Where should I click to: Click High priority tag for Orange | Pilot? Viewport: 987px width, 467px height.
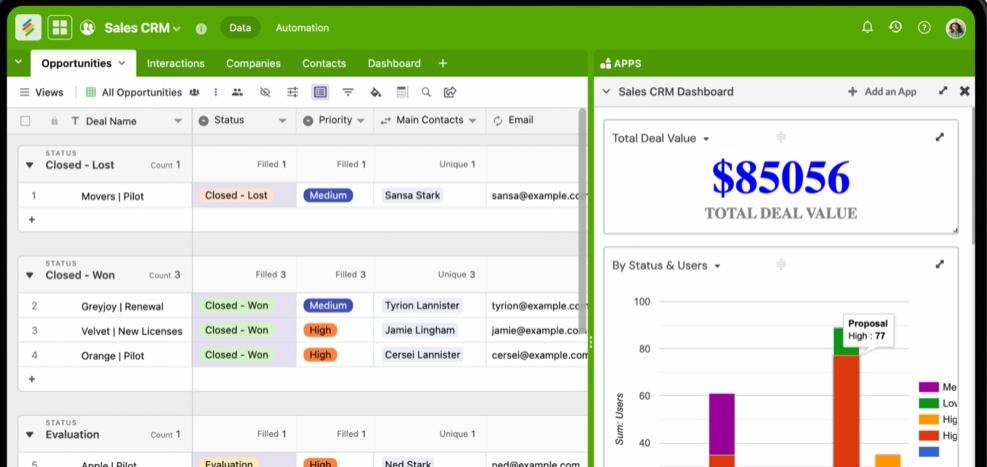point(320,354)
